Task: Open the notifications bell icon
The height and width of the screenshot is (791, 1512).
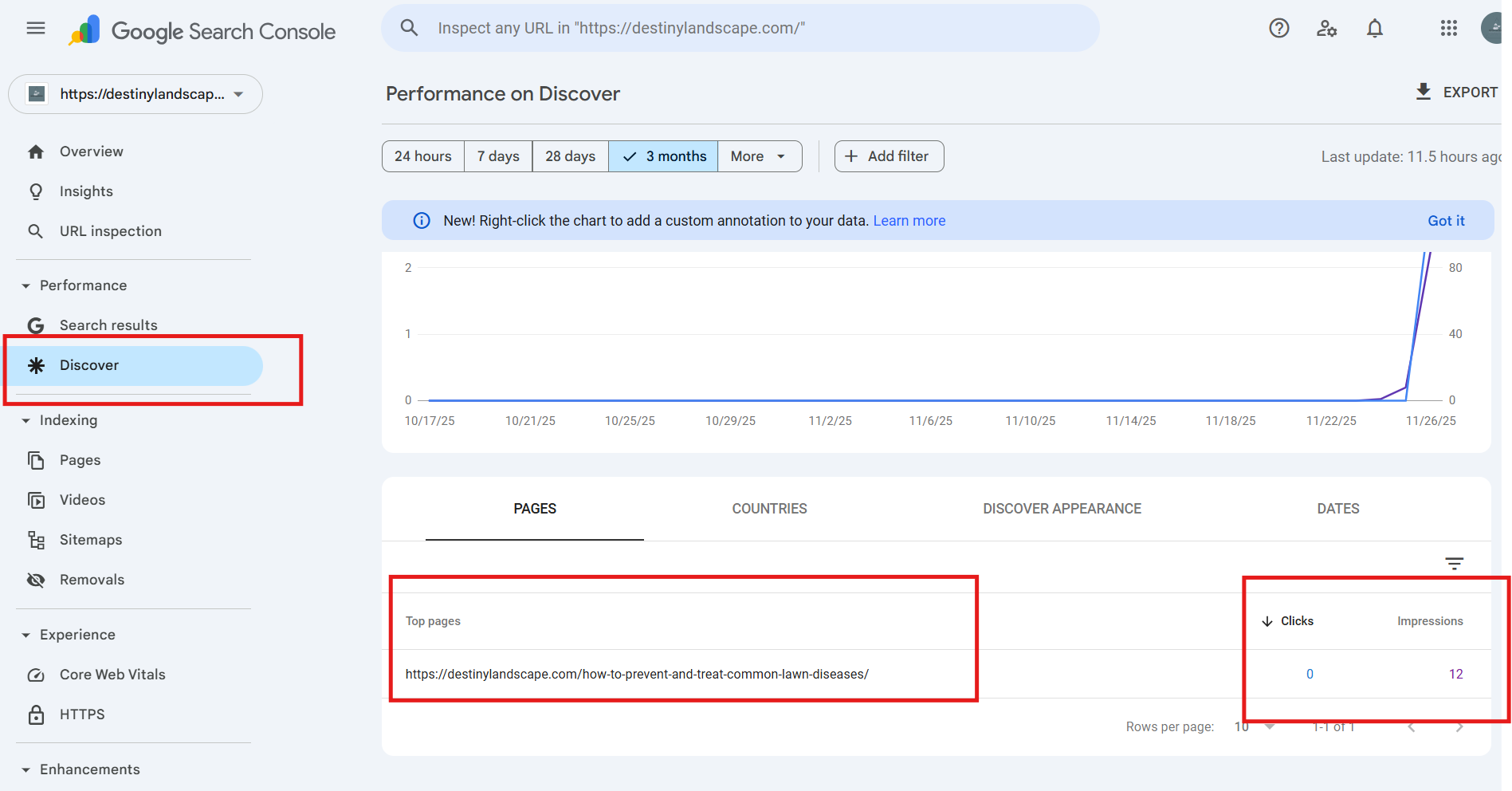Action: click(1374, 29)
